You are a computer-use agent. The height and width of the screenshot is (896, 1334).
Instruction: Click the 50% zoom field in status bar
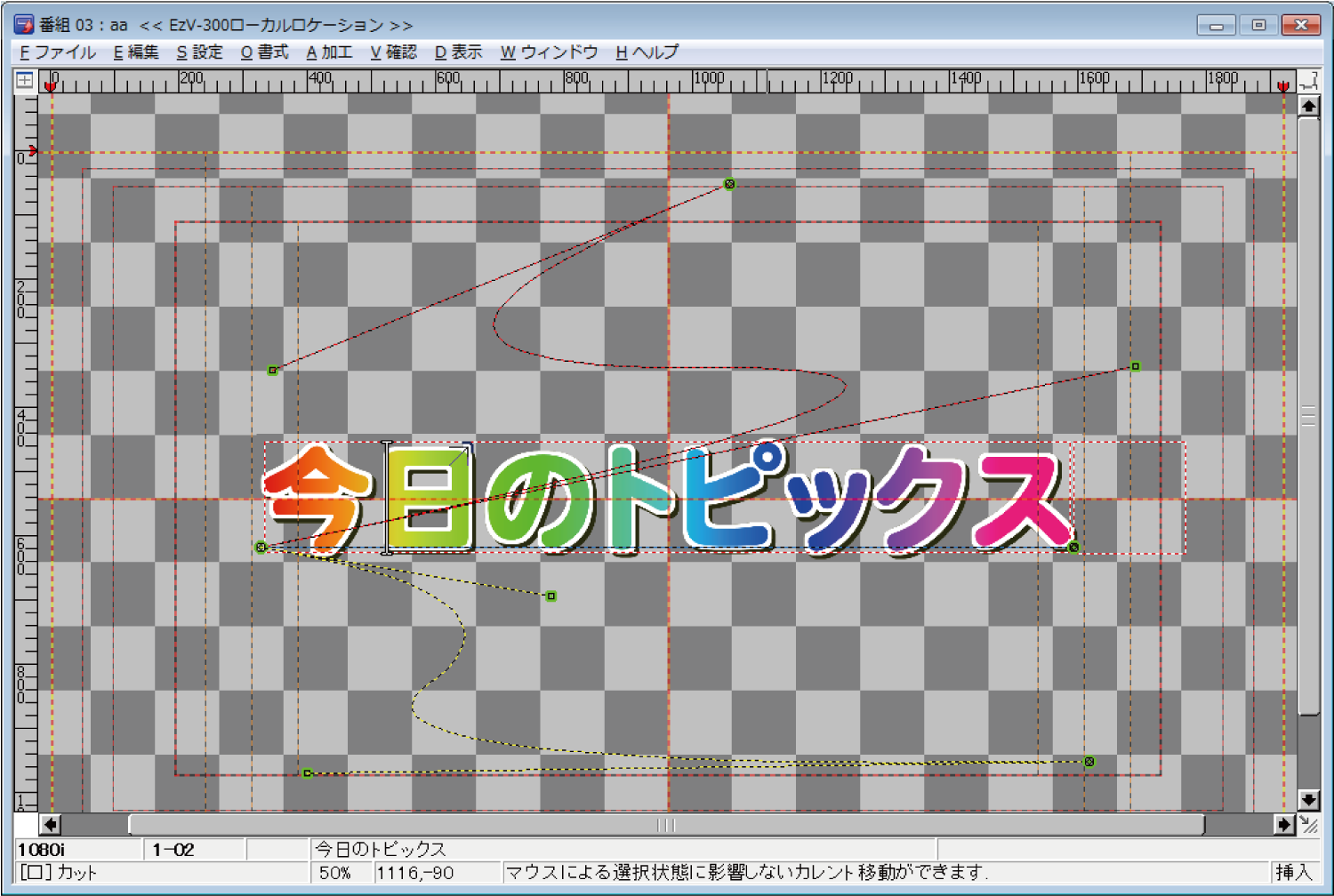(x=335, y=873)
